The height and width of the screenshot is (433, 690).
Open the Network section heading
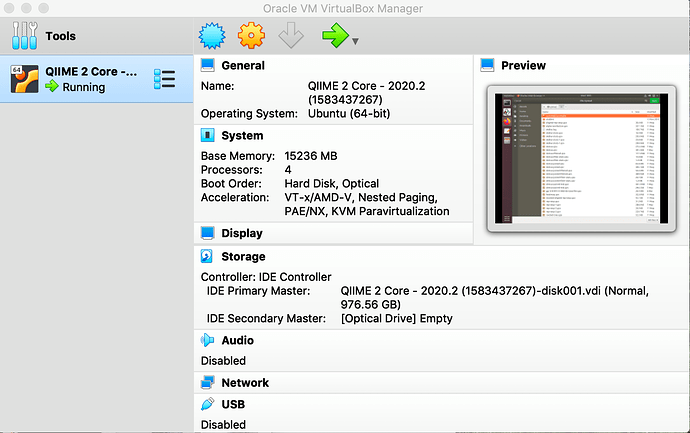click(245, 383)
